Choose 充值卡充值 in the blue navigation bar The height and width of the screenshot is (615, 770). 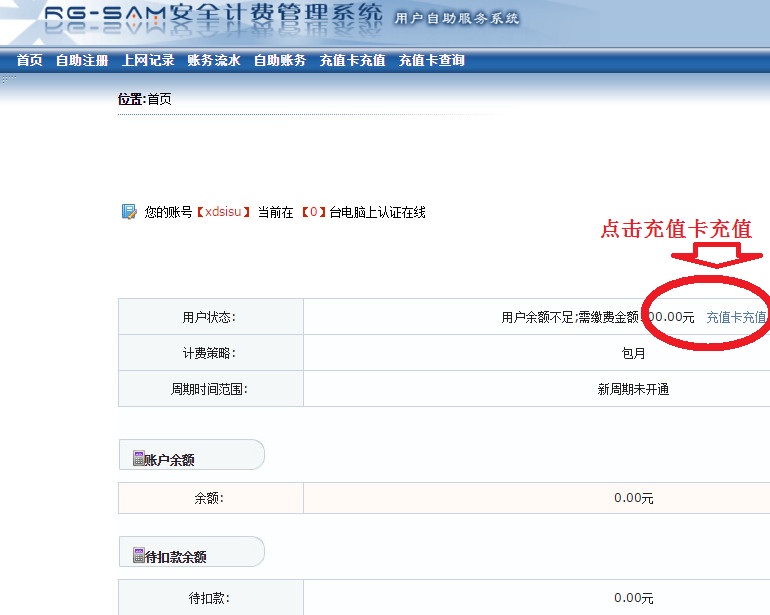click(x=352, y=61)
